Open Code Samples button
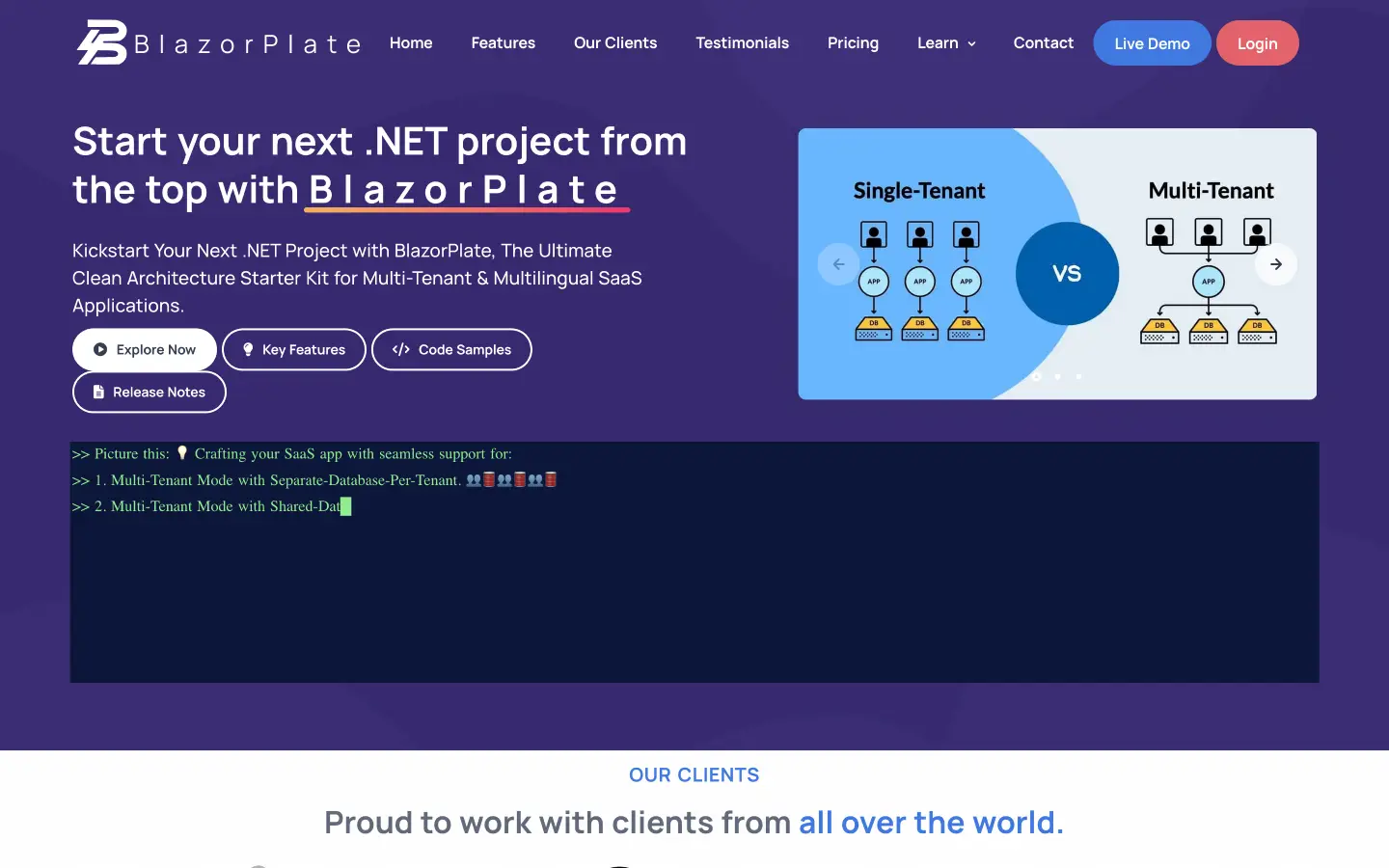 coord(451,349)
